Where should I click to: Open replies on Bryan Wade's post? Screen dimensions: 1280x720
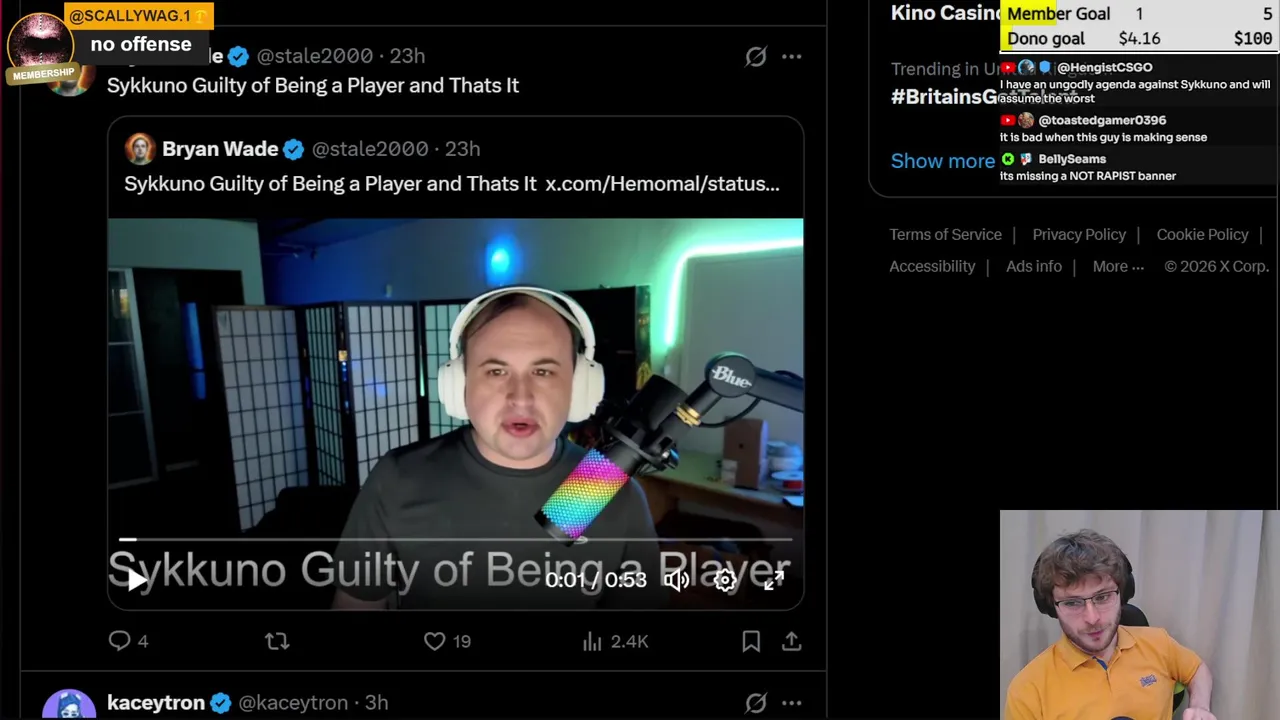pyautogui.click(x=128, y=641)
